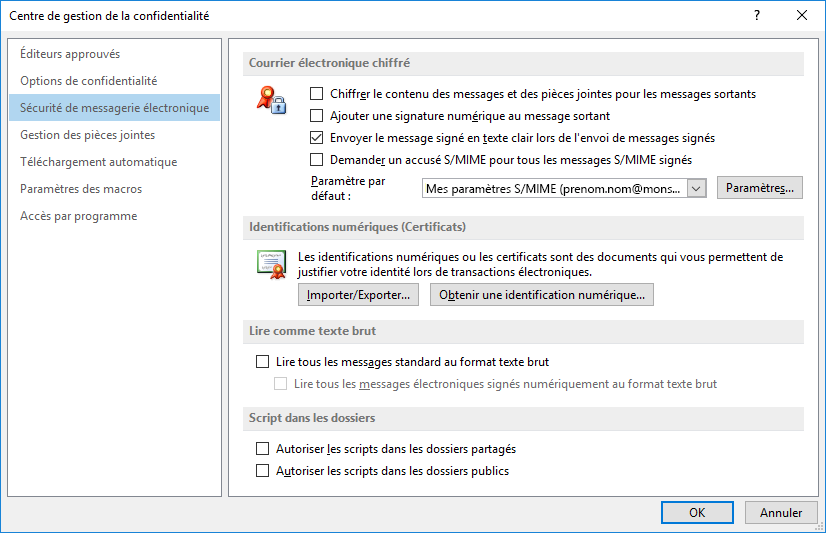Click the encrypted email ribbon-and-lock icon
826x533 pixels.
(x=271, y=100)
